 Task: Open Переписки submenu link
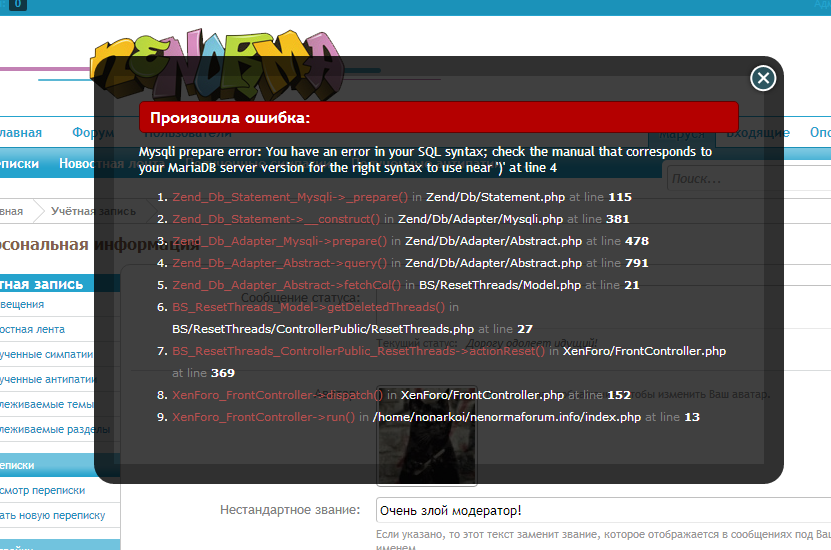[19, 163]
